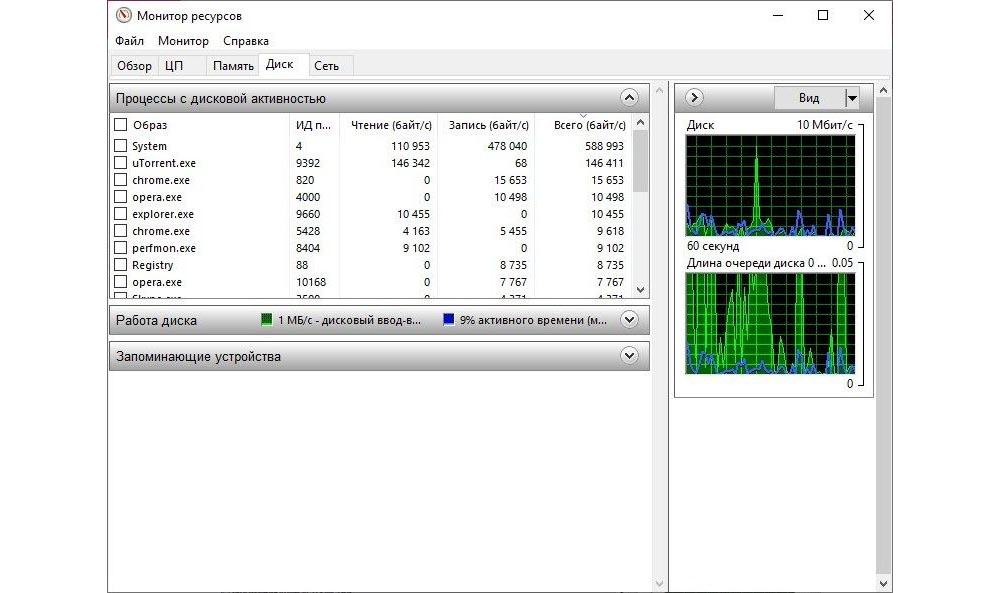Click the PID value 9660
The image size is (1000, 593).
pyautogui.click(x=308, y=214)
